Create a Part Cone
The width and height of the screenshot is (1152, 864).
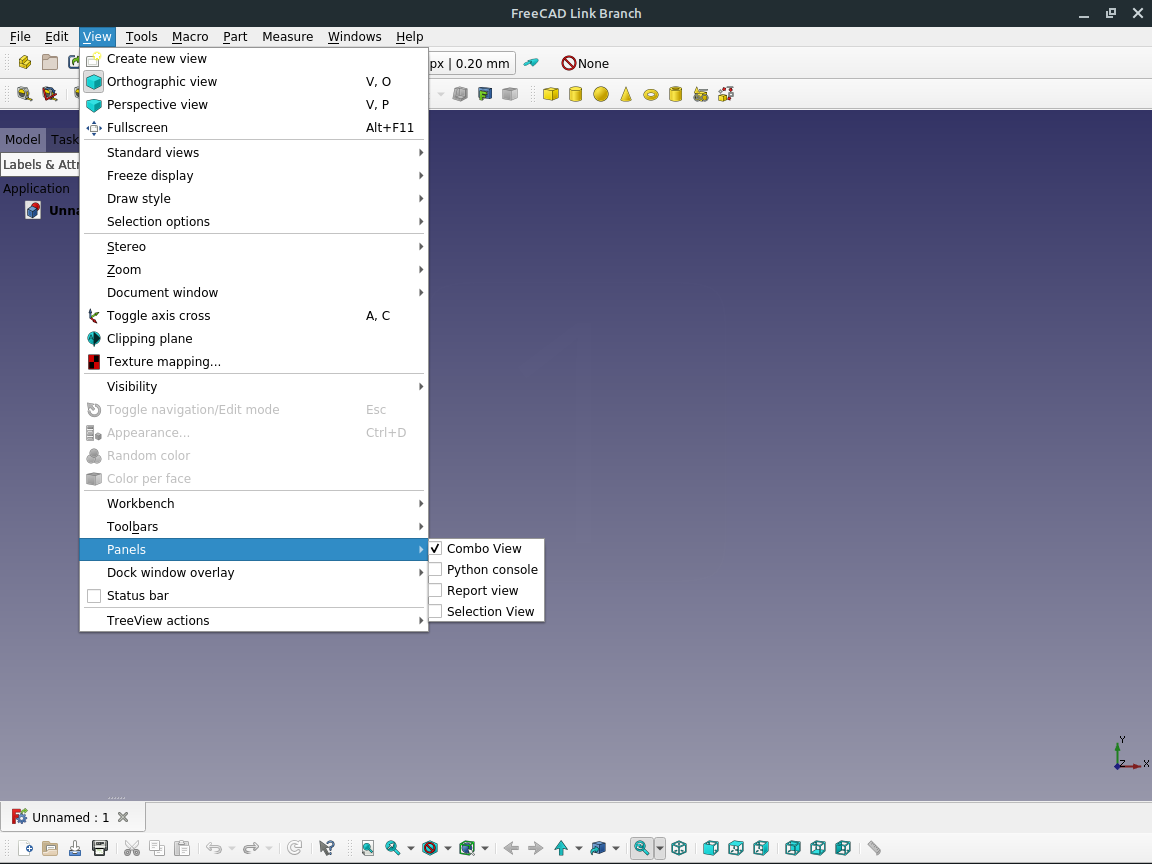pyautogui.click(x=624, y=93)
